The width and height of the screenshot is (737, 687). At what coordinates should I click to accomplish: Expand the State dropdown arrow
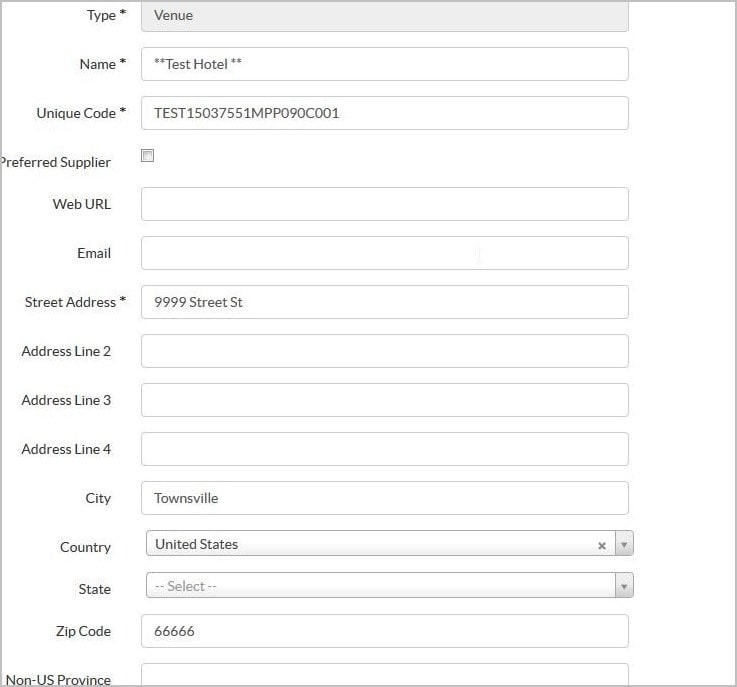624,586
